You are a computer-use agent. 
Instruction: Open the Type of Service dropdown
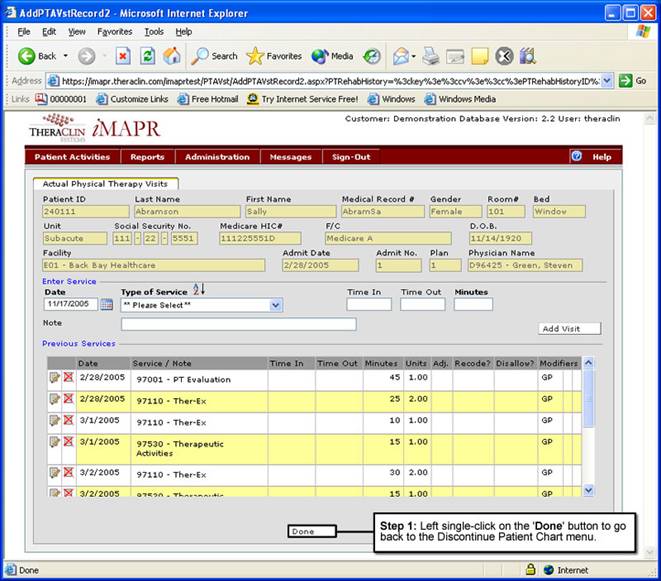[276, 305]
